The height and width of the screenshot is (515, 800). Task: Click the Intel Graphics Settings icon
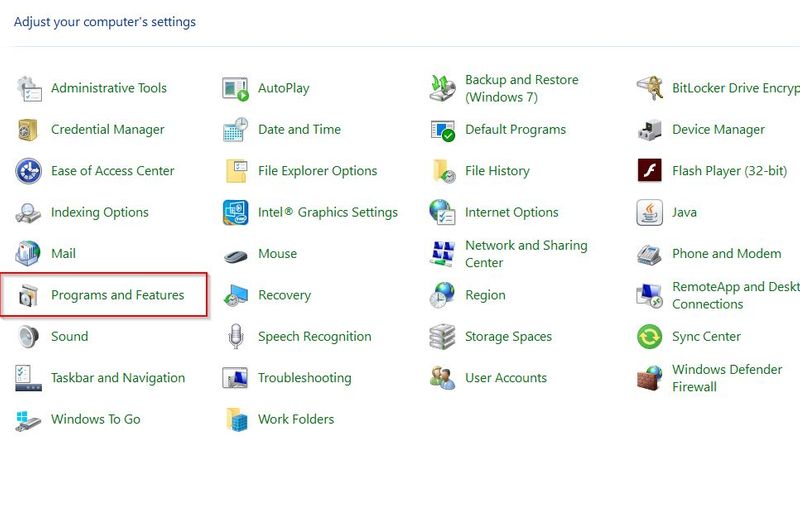click(x=236, y=212)
